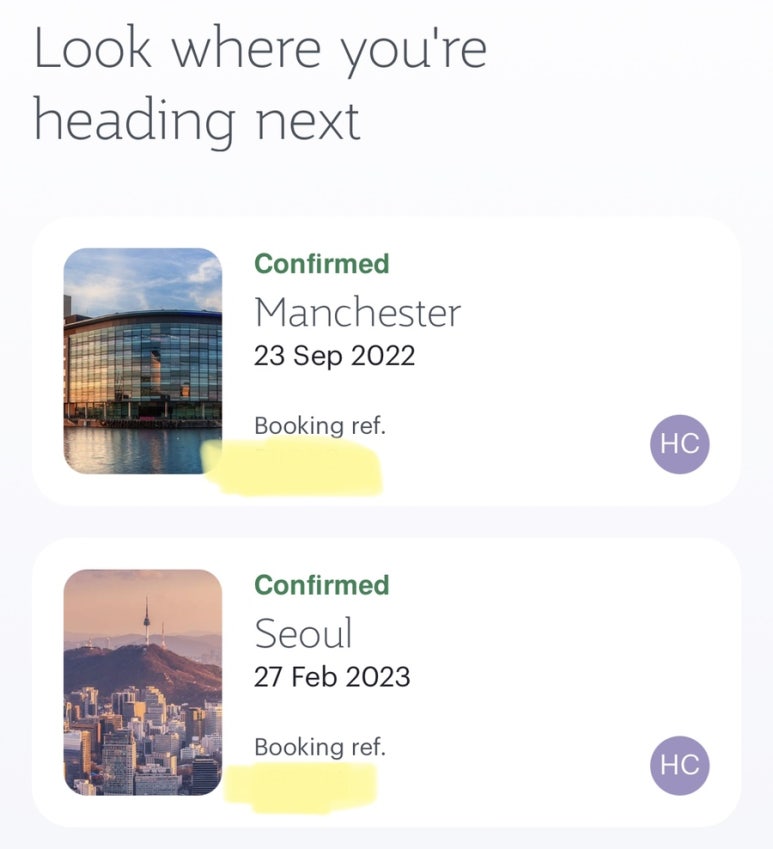Click the highlighted Manchester booking reference
773x849 pixels.
295,467
